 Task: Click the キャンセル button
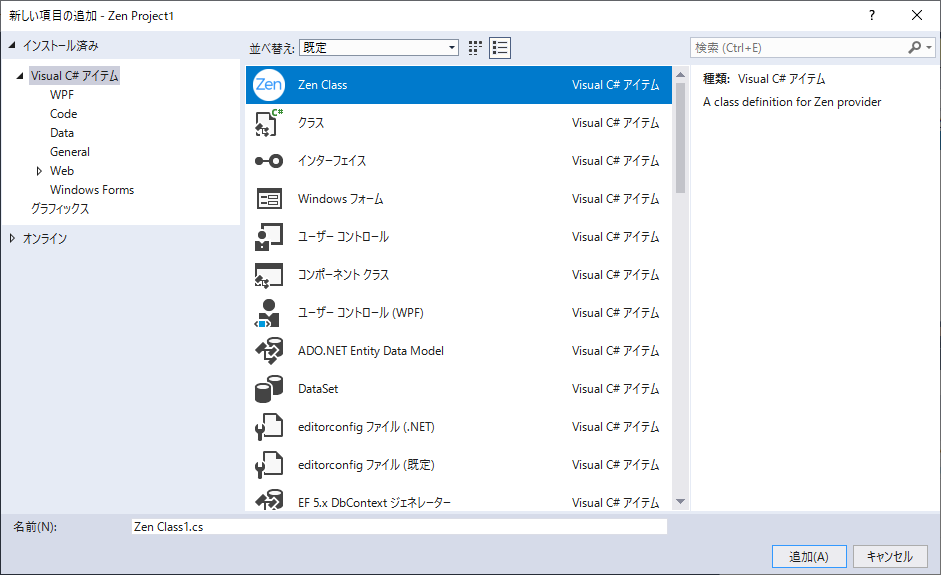point(890,557)
